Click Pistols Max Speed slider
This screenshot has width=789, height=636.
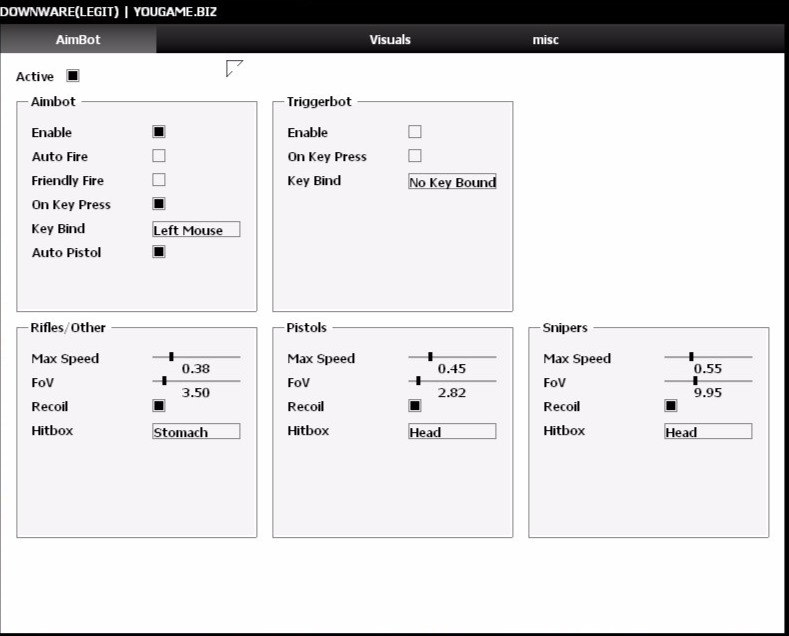452,357
